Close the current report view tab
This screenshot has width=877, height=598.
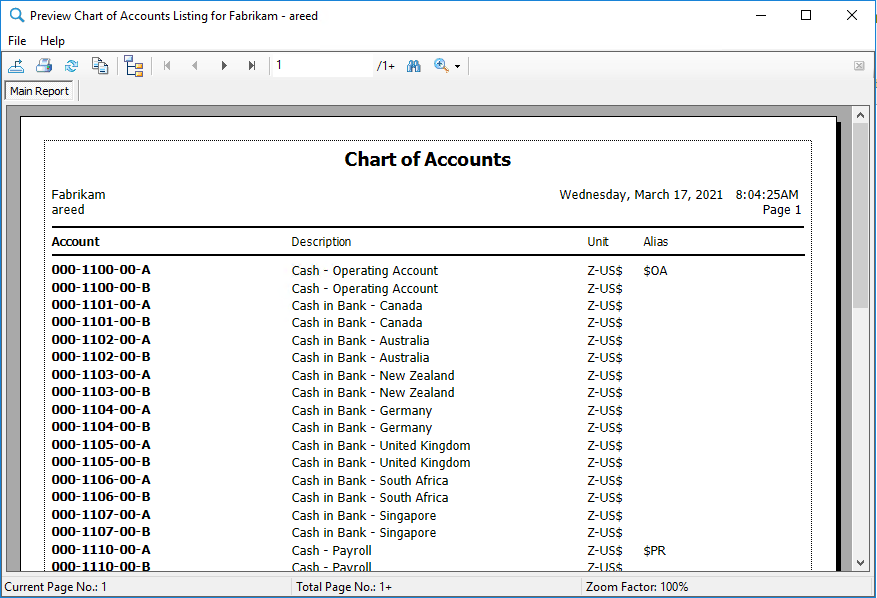(859, 66)
